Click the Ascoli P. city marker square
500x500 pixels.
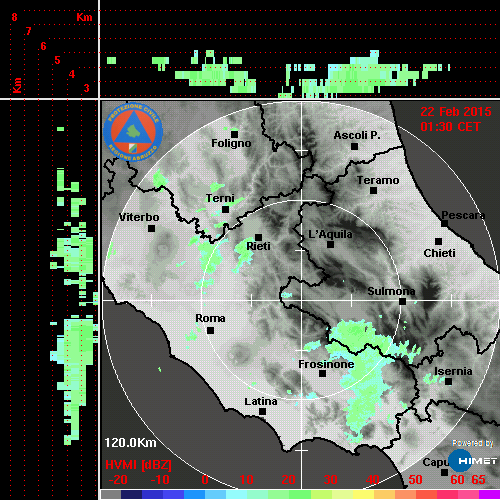coord(355,146)
